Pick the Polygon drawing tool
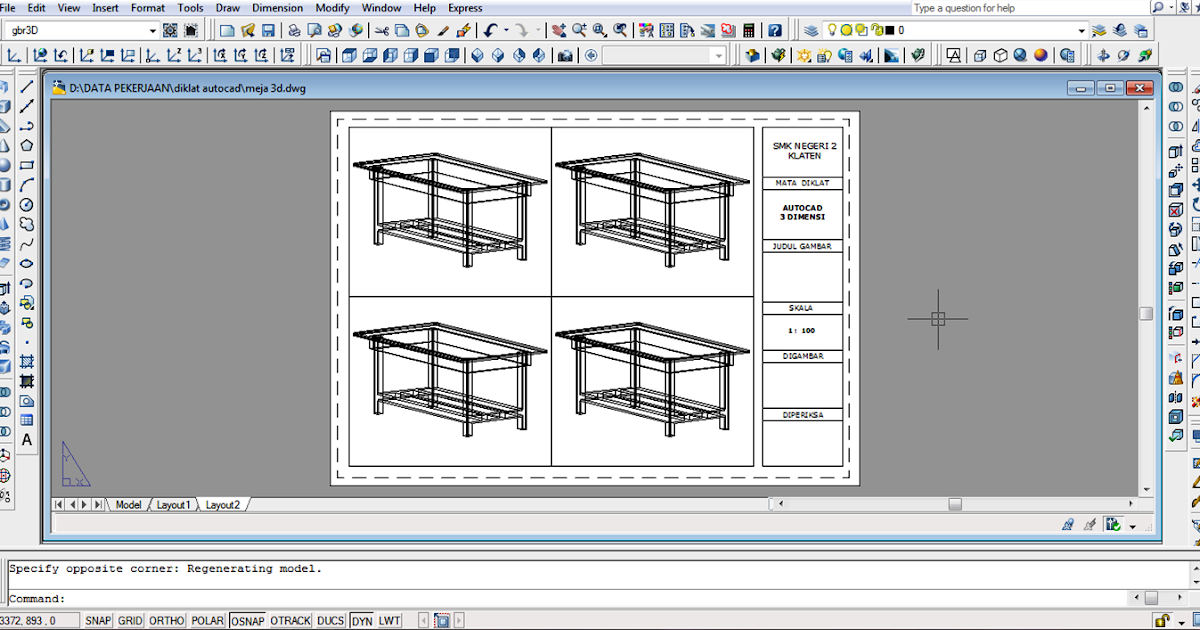Image resolution: width=1200 pixels, height=630 pixels. tap(27, 145)
